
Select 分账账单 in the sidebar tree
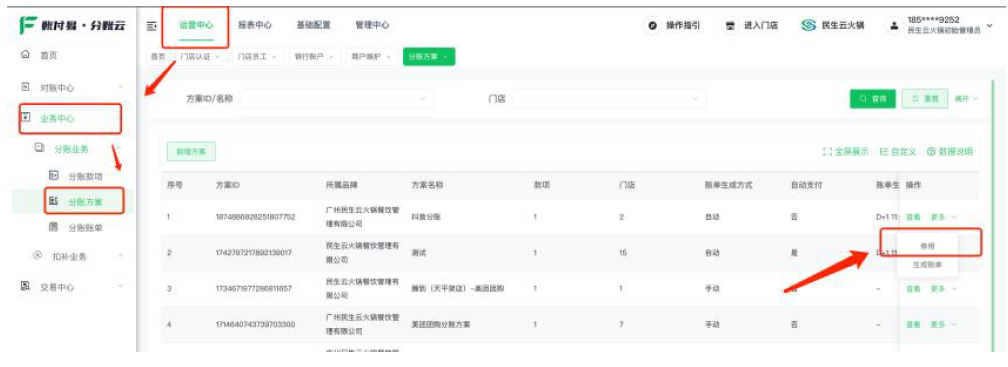click(x=85, y=228)
